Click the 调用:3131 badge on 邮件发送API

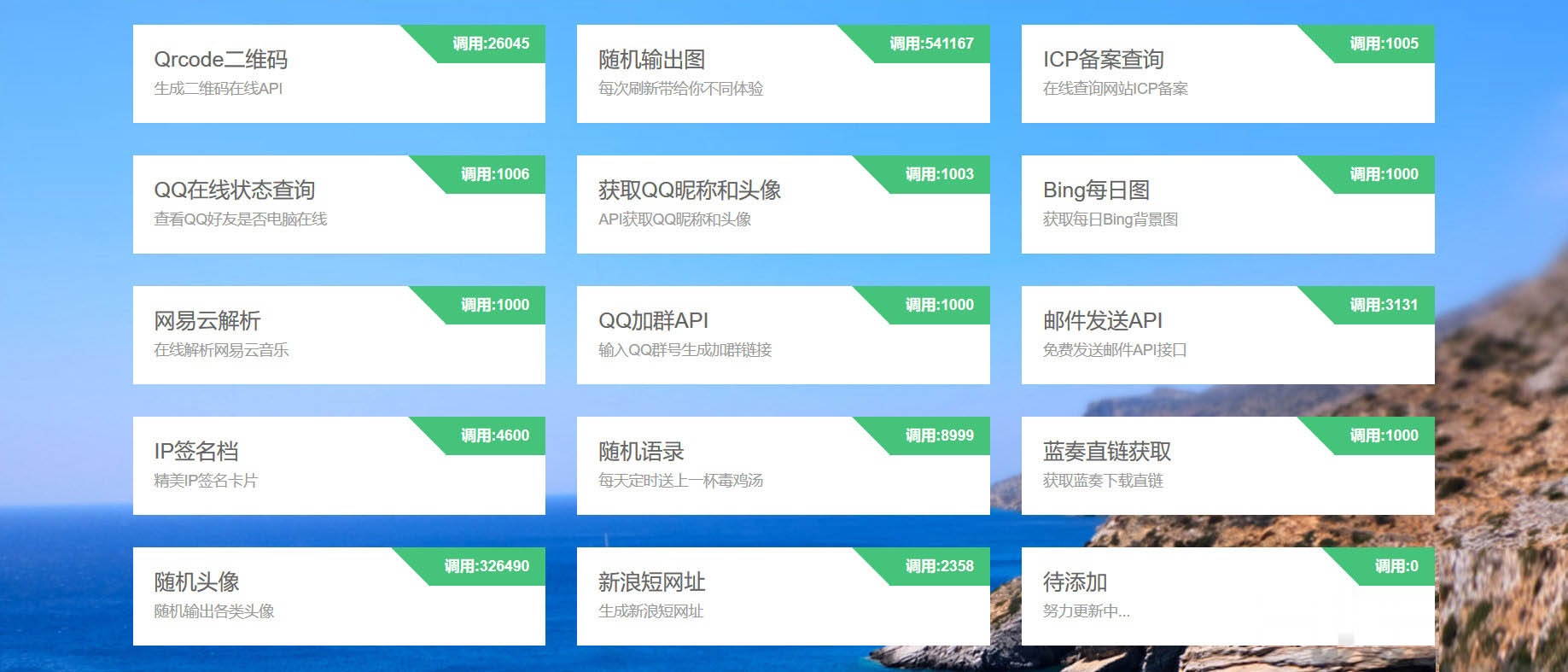(1383, 305)
